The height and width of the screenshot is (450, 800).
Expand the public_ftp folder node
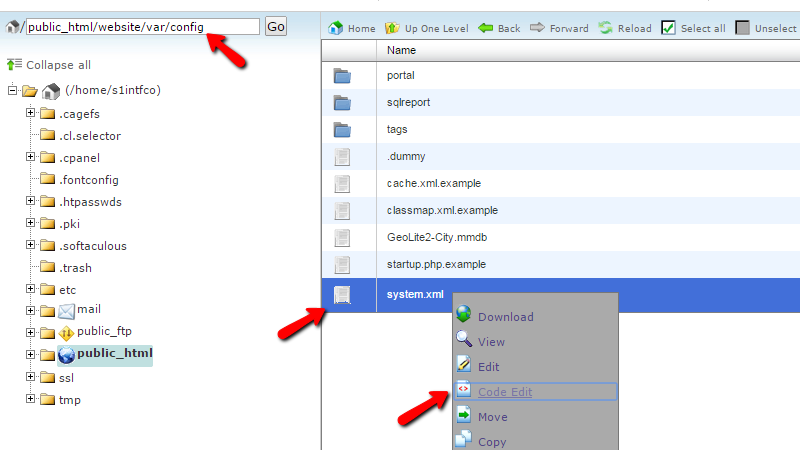pos(31,332)
